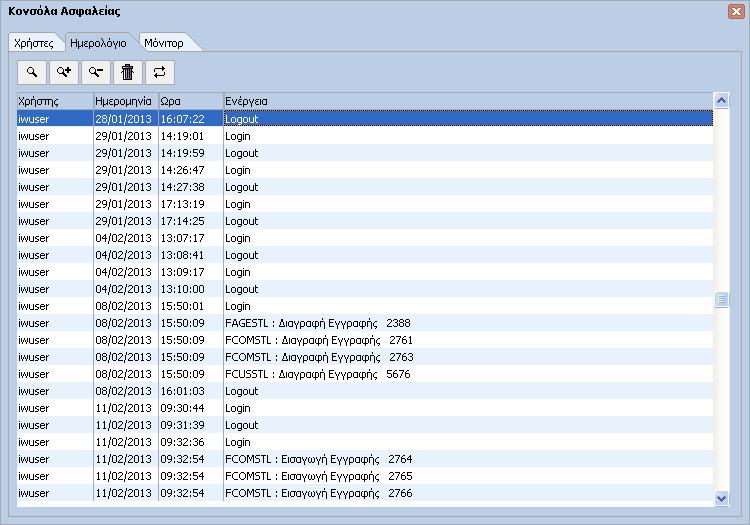
Task: Click the Ενέργεια column header
Action: click(x=468, y=101)
